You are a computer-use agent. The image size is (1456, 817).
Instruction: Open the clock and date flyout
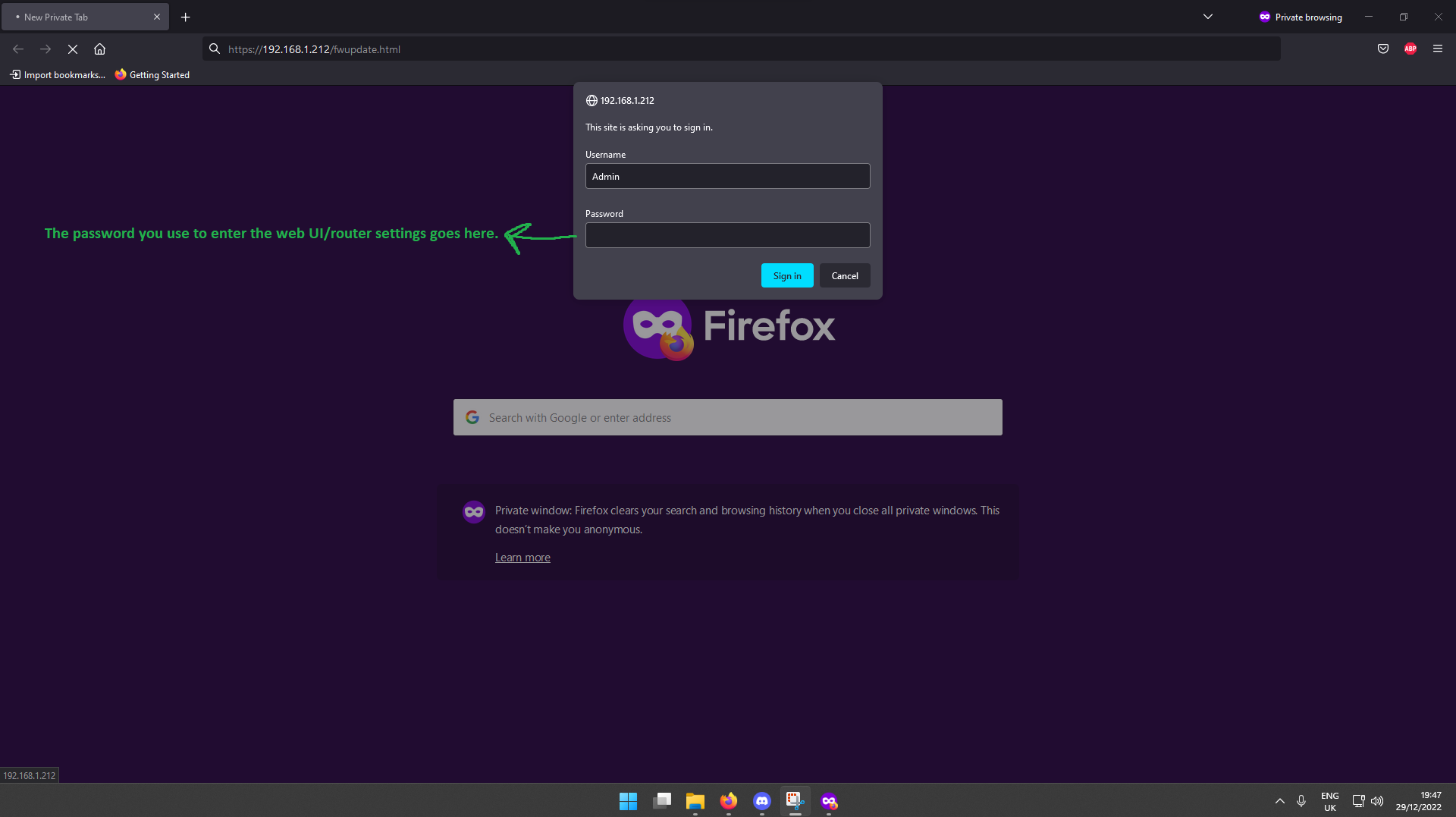(x=1418, y=802)
